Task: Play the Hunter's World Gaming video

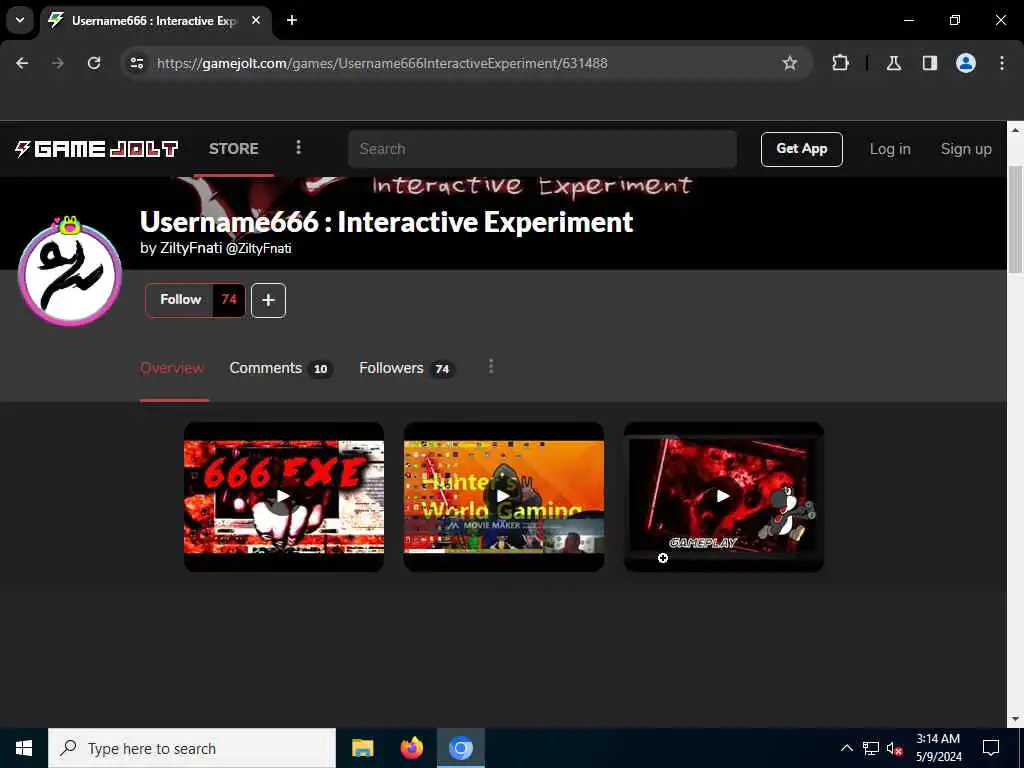Action: [x=504, y=496]
